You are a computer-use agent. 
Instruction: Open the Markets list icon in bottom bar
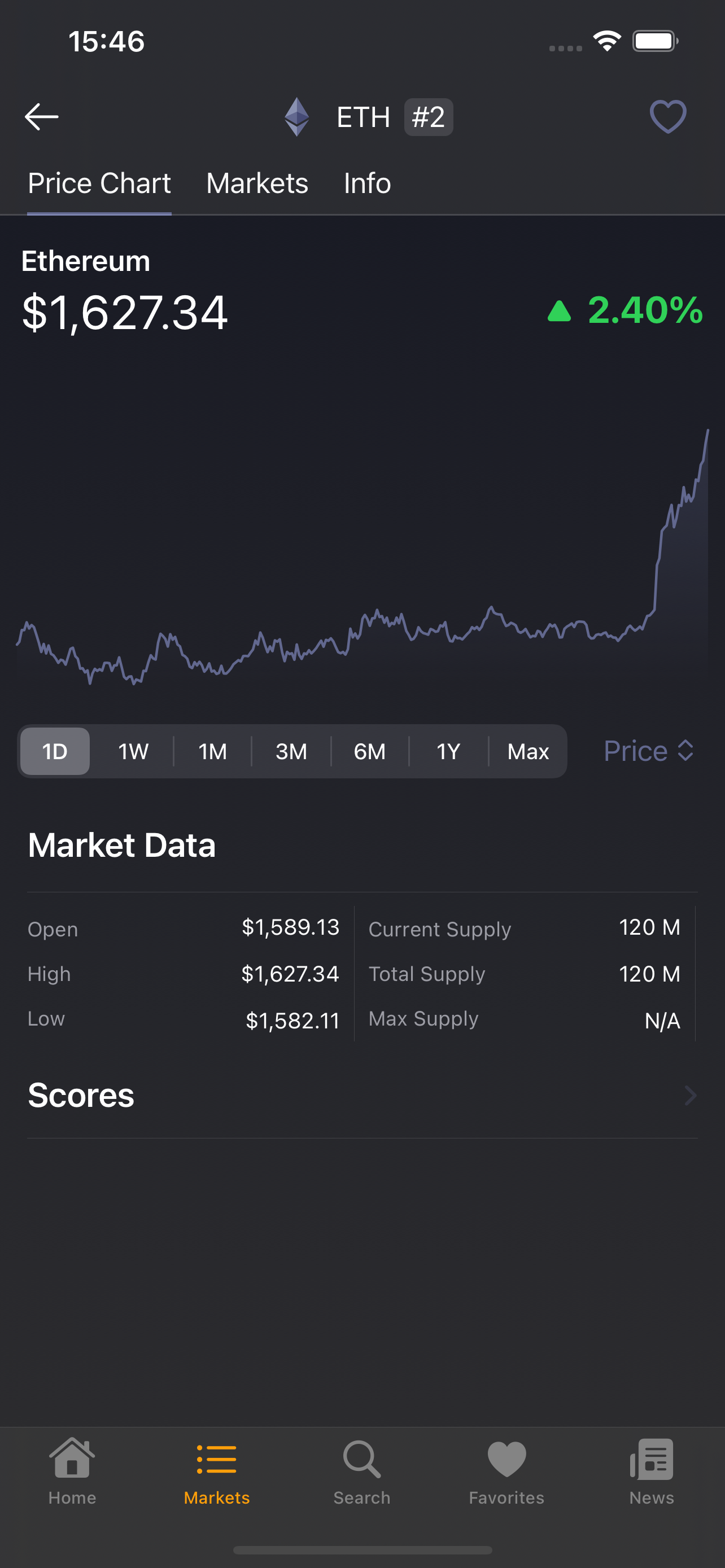pyautogui.click(x=217, y=1460)
